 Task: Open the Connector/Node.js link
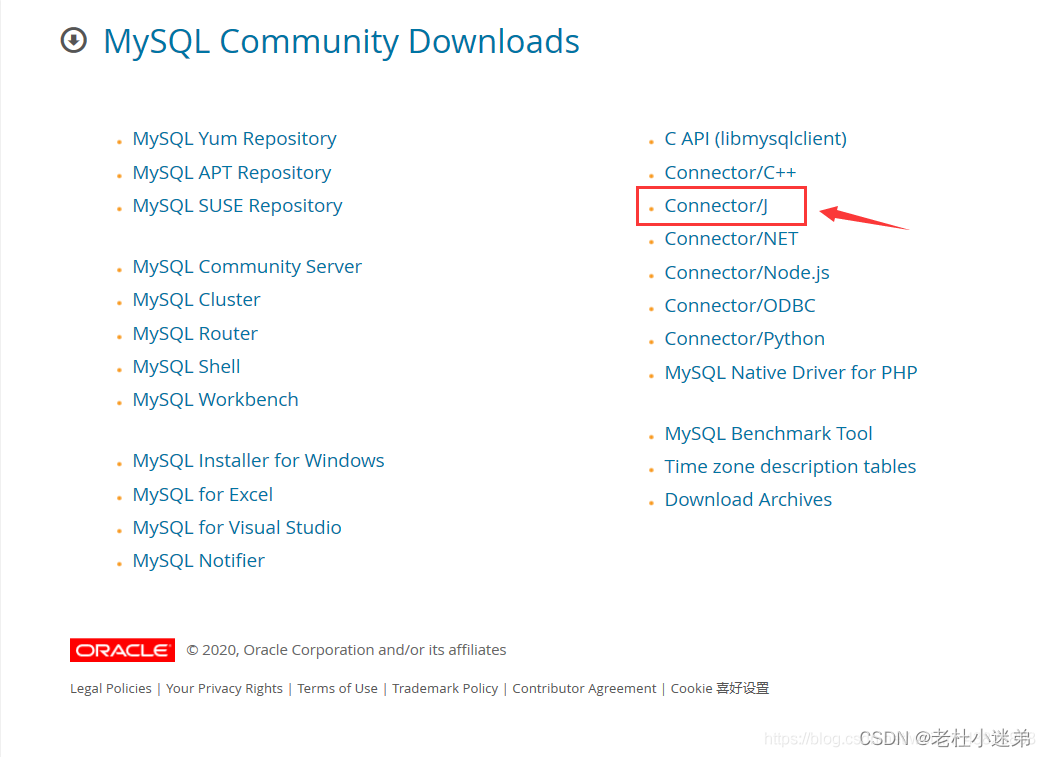coord(747,273)
